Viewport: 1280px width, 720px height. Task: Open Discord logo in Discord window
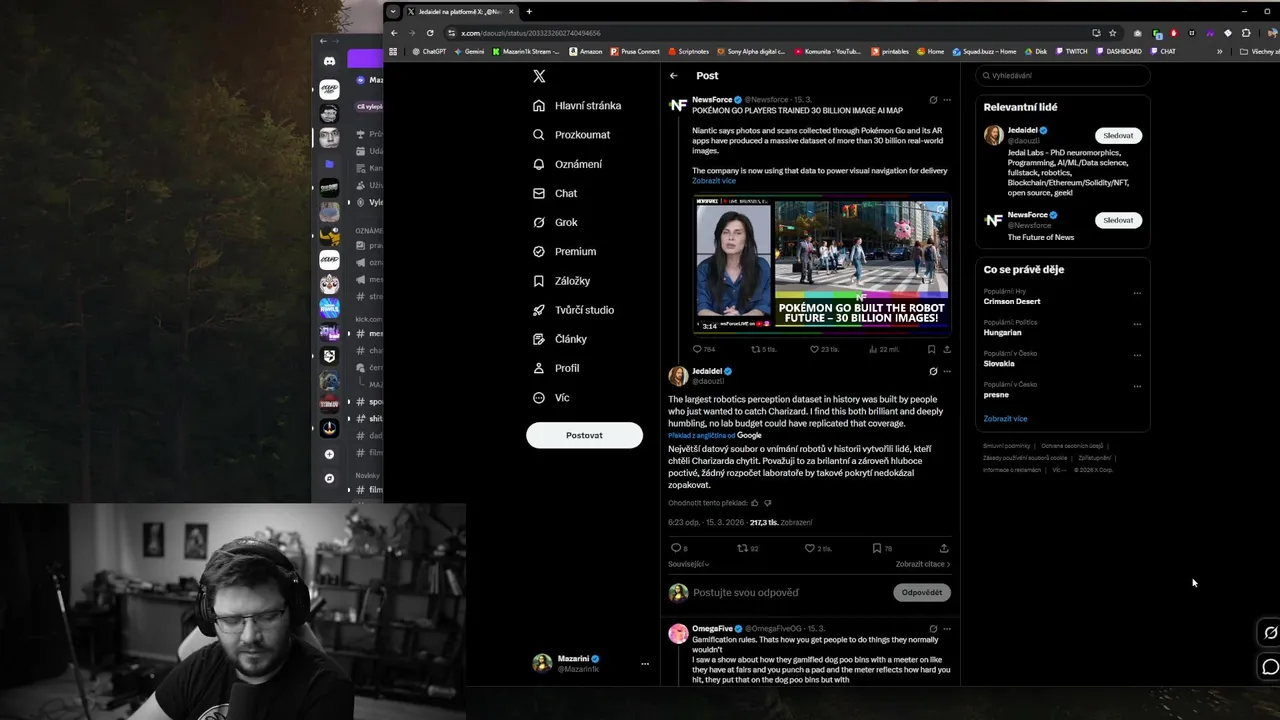click(x=329, y=61)
